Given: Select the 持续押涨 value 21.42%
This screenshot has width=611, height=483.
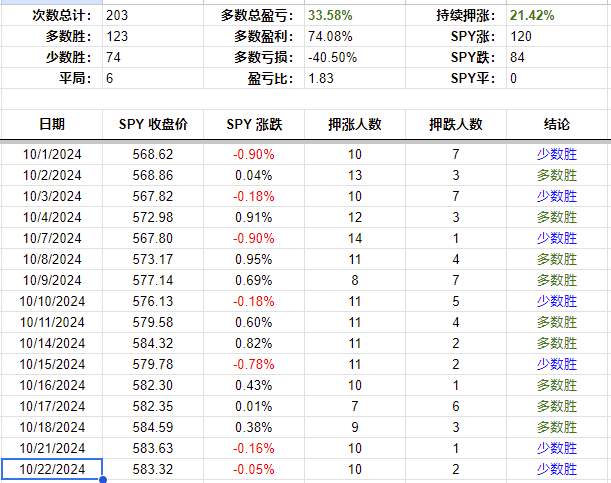Looking at the screenshot, I should 558,16.
